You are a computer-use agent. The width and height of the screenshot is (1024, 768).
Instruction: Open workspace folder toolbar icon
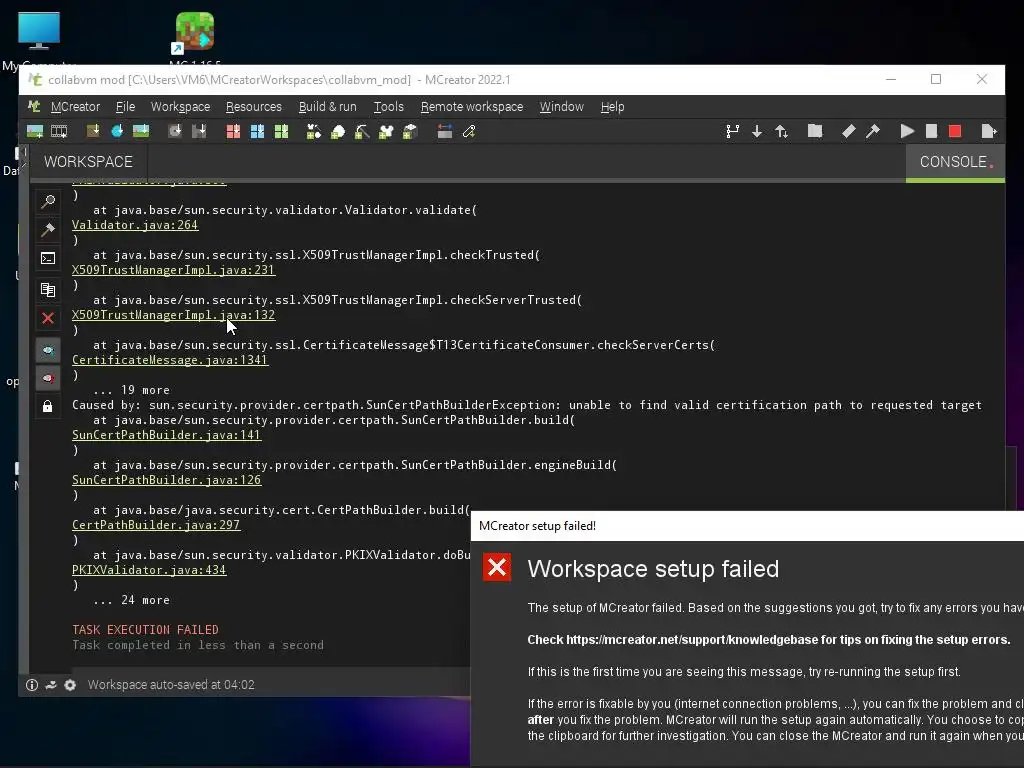tap(815, 132)
